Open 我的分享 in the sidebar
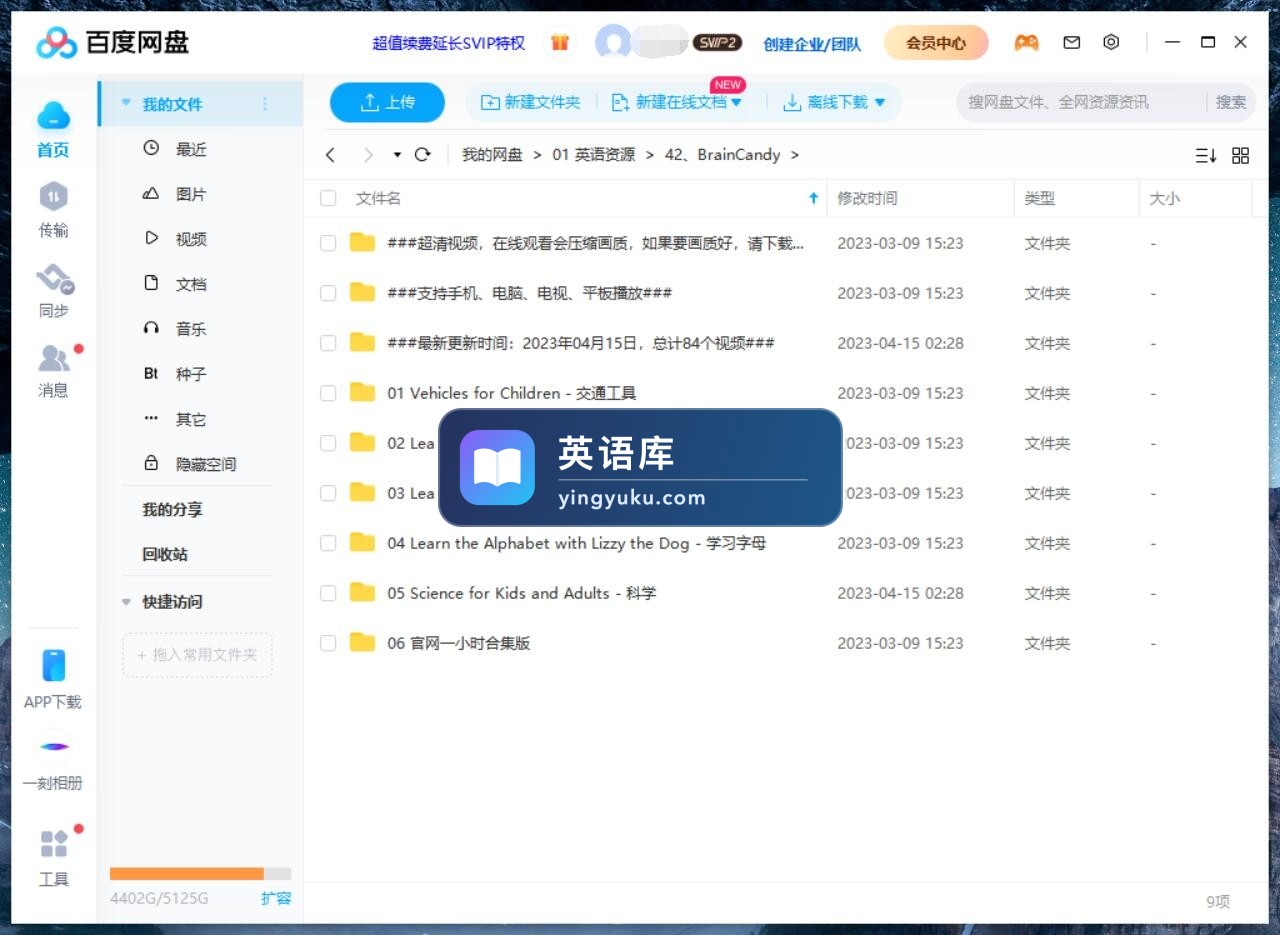The height and width of the screenshot is (935, 1280). [172, 509]
